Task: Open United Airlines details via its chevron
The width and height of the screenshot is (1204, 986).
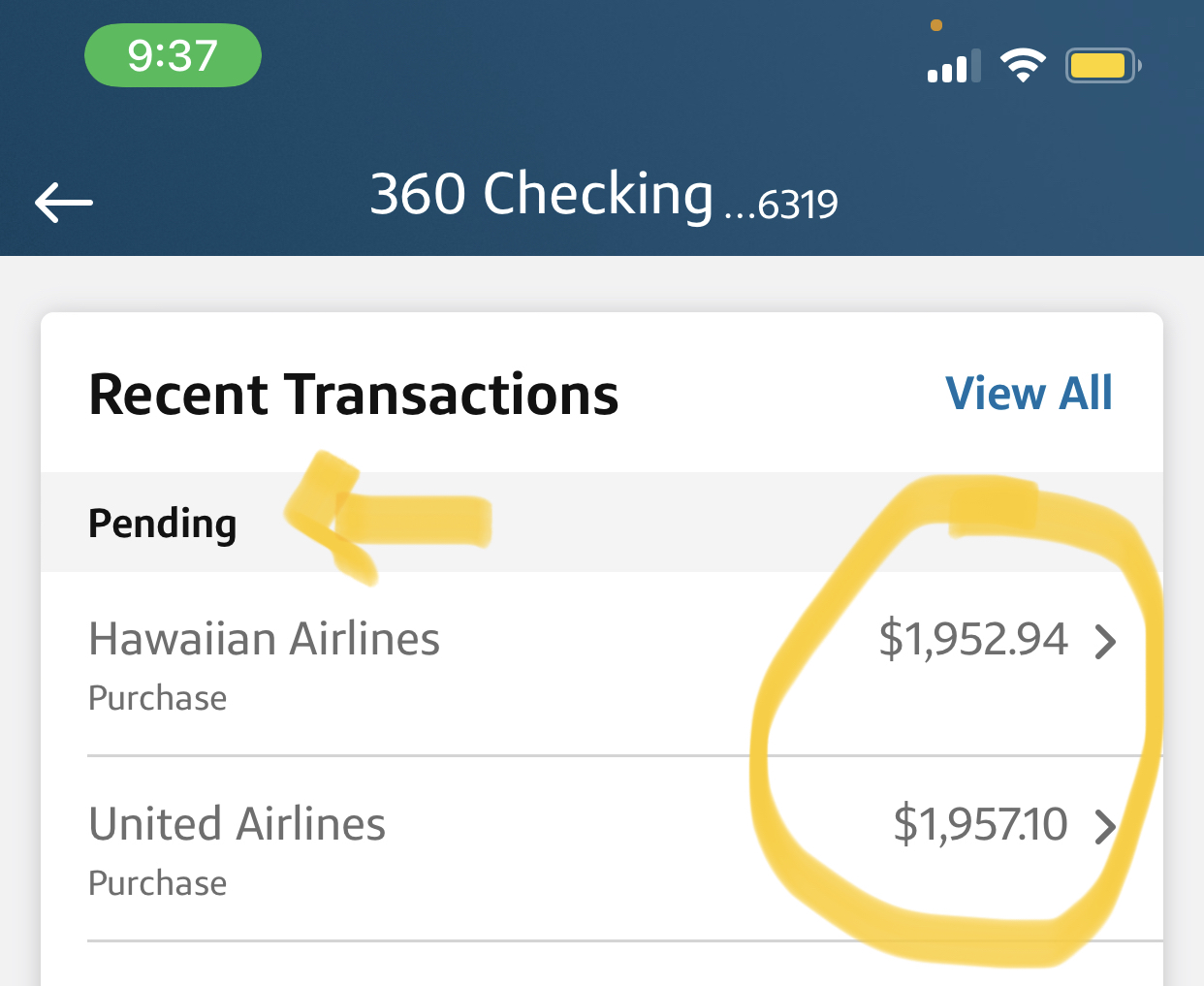Action: (x=1105, y=827)
